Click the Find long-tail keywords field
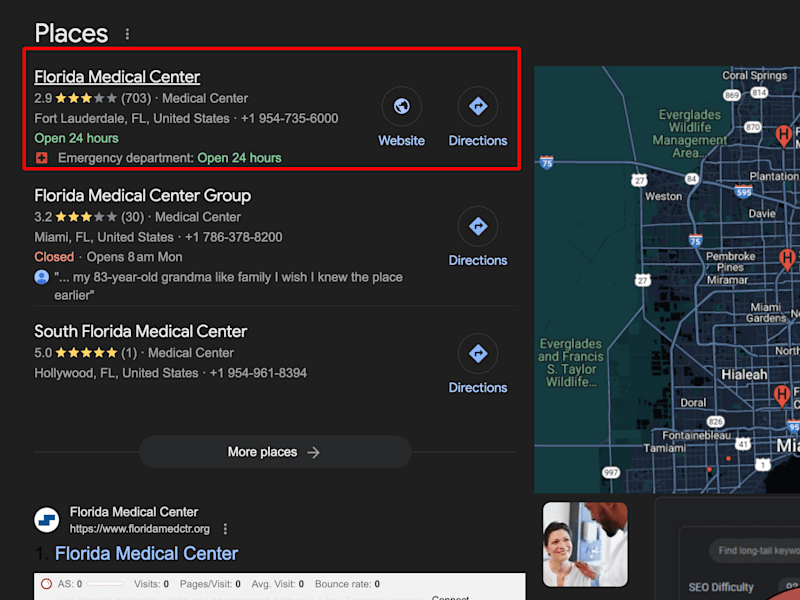The height and width of the screenshot is (600, 800). click(755, 551)
